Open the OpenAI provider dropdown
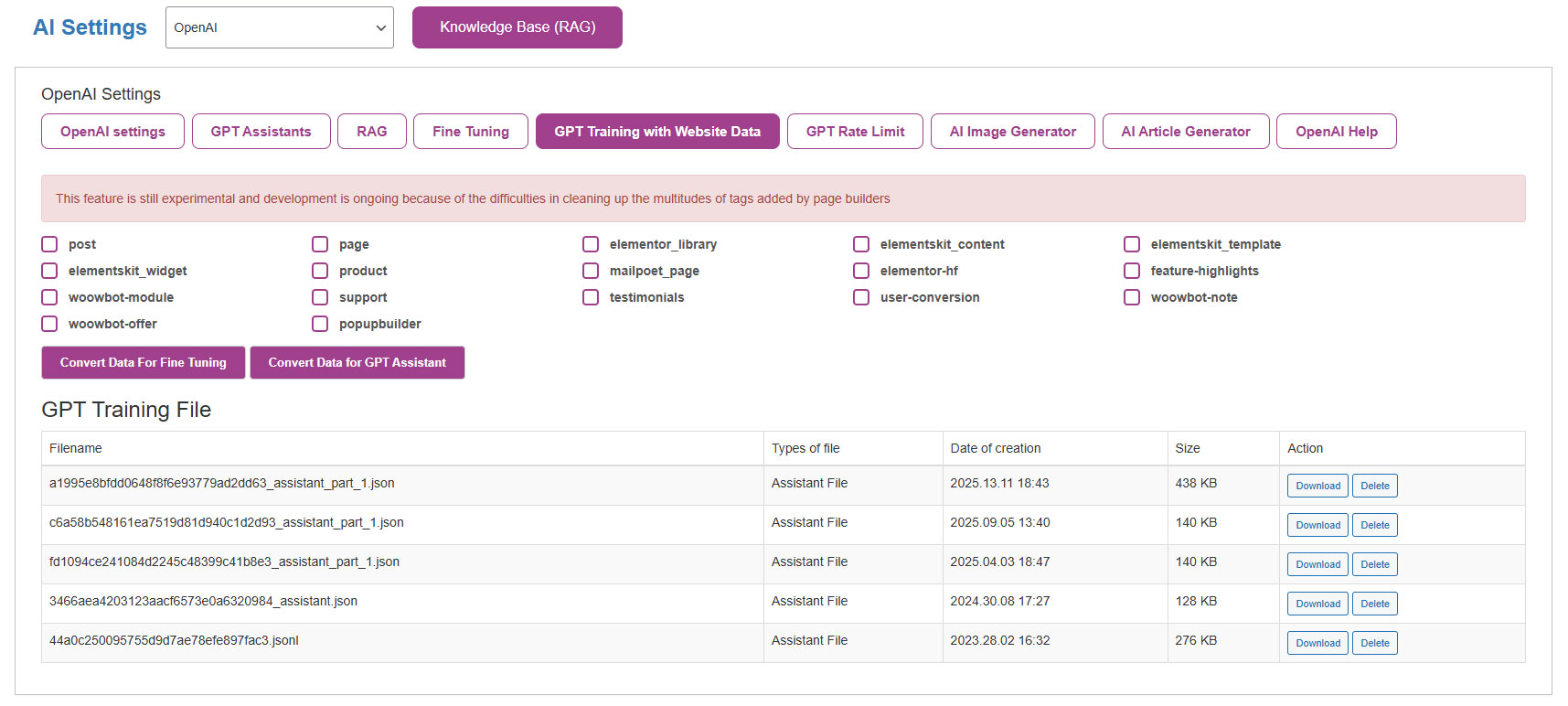Screen dimensions: 1568x706 (279, 27)
